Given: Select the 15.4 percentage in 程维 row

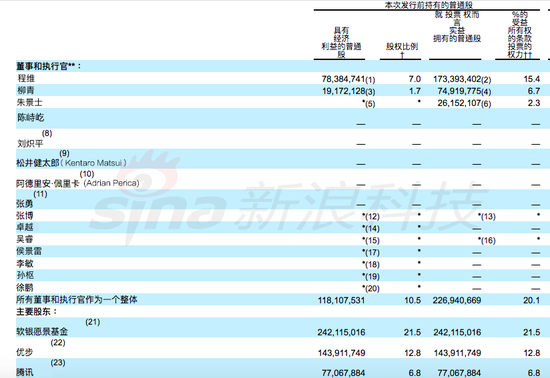Looking at the screenshot, I should coord(531,79).
